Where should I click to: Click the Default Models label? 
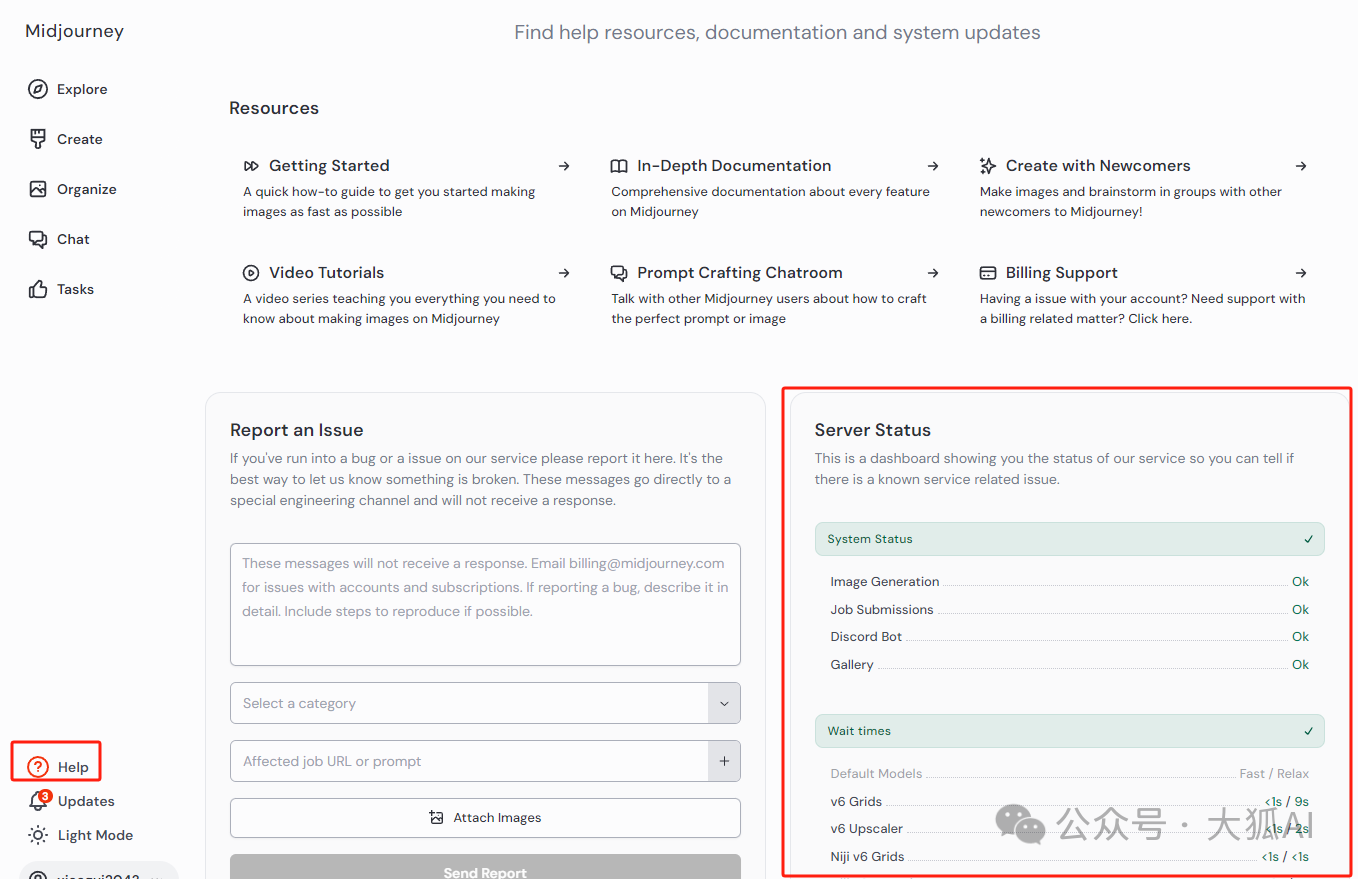tap(876, 773)
